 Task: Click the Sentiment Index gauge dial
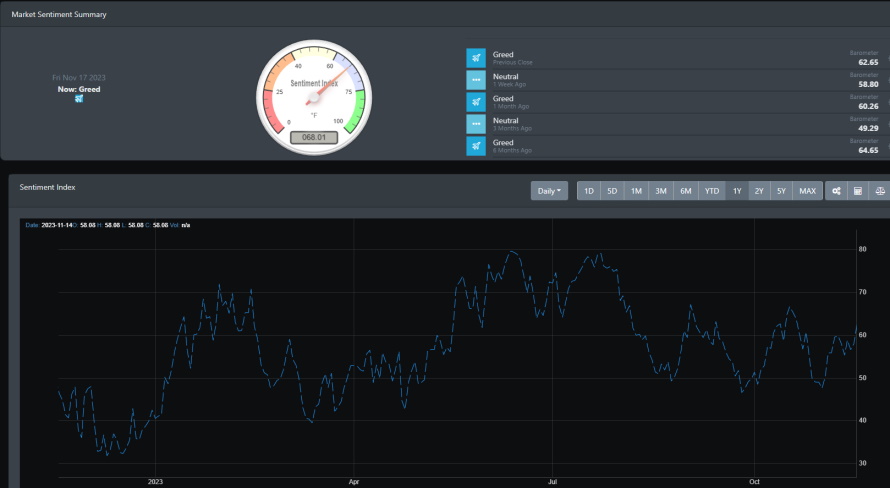314,96
